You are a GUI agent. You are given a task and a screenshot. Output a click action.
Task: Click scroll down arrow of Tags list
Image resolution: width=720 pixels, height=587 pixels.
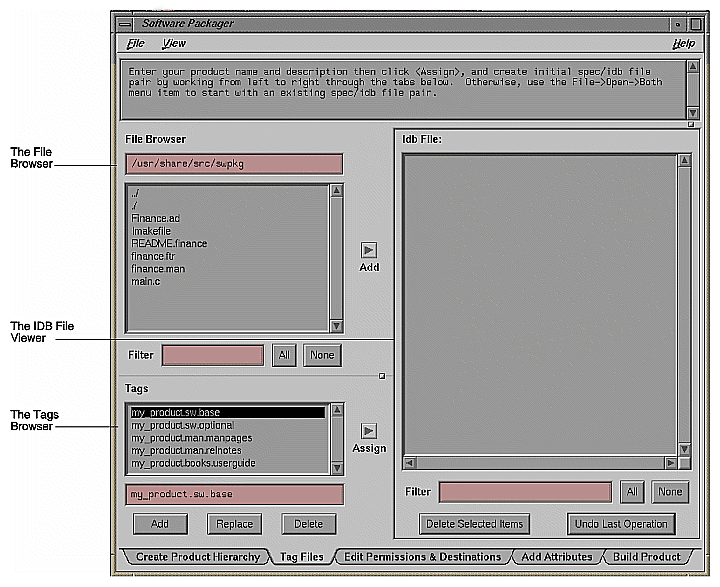337,468
